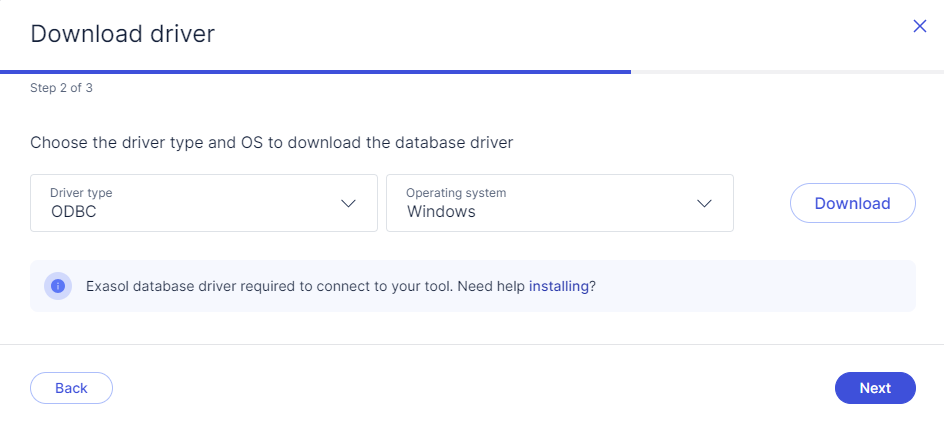Follow the "installing" help link
This screenshot has width=944, height=429.
[558, 286]
